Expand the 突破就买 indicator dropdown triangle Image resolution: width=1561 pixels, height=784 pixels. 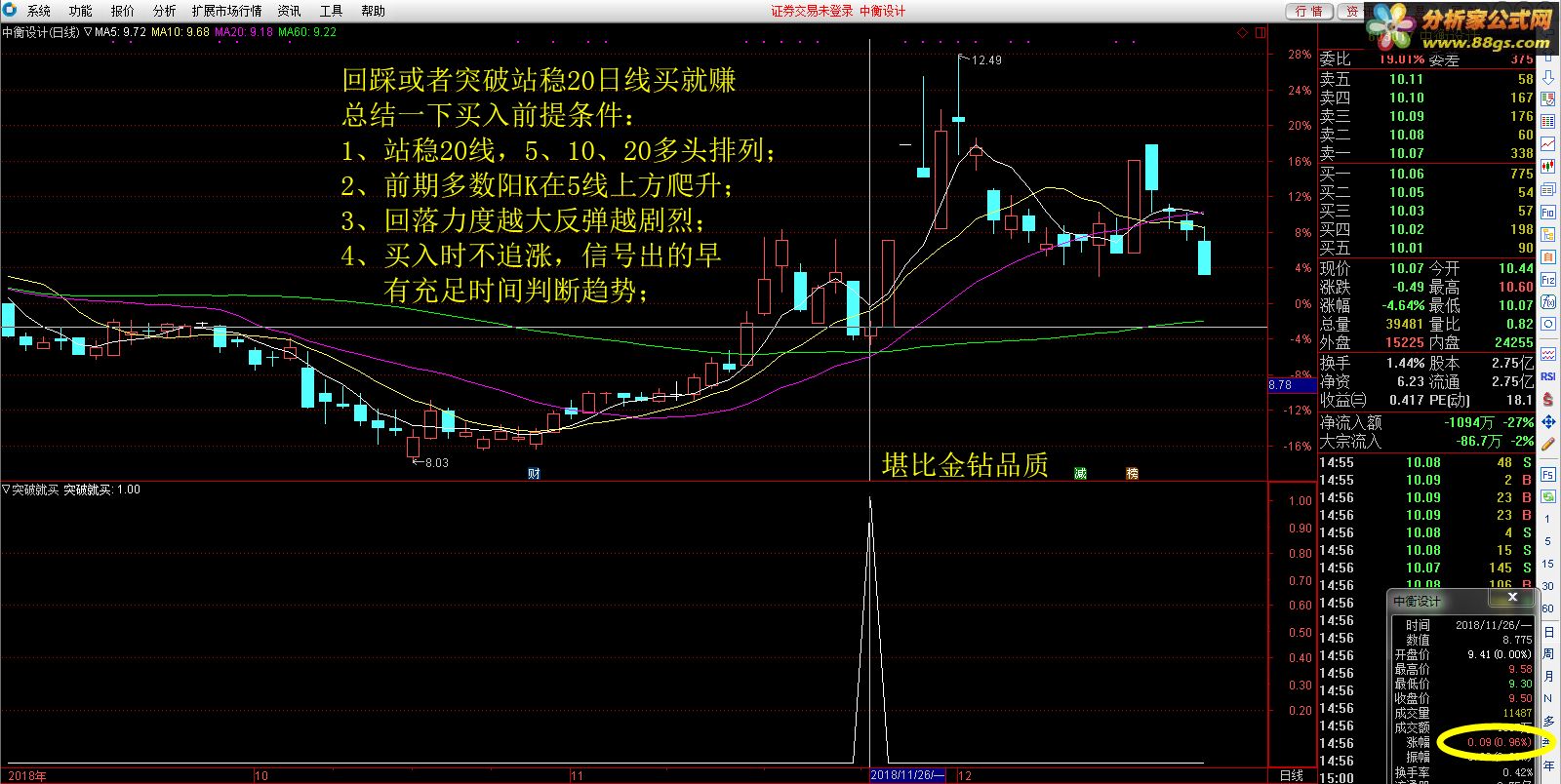pos(6,490)
